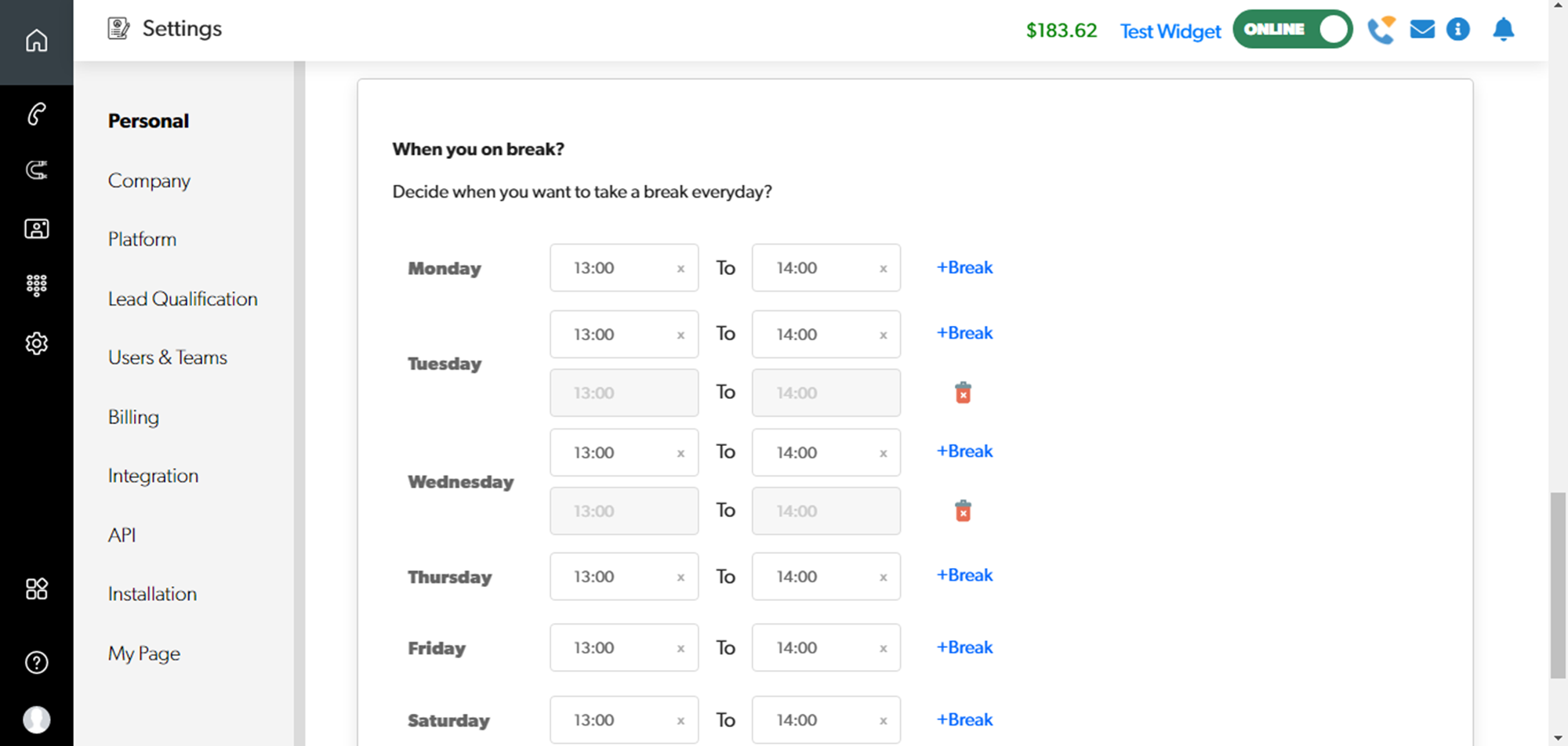Open the calls icon in sidebar
This screenshot has height=746, width=1568.
tap(36, 114)
